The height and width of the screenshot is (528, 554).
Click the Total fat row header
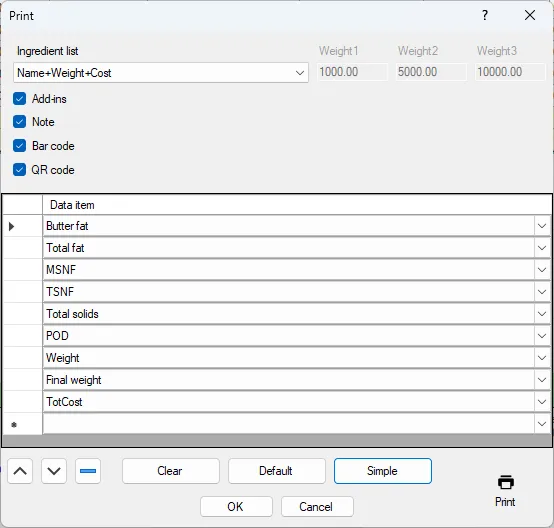tap(23, 248)
